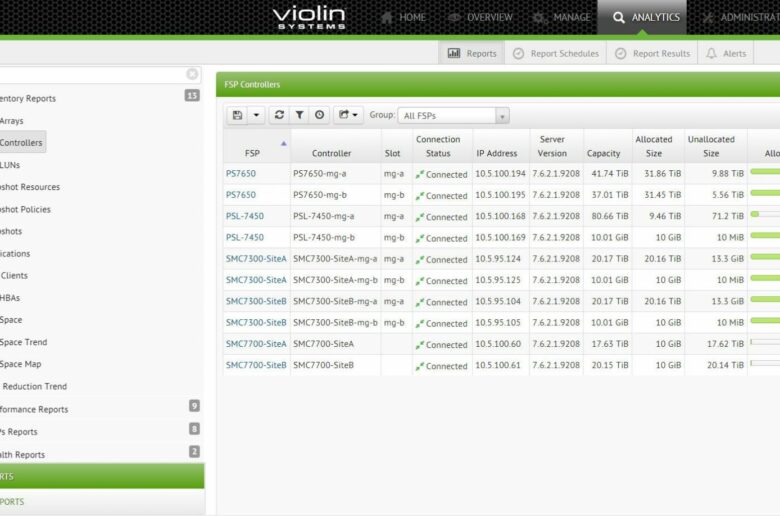The height and width of the screenshot is (516, 780).
Task: Open the PS7650 link in mg-a row
Action: click(241, 174)
